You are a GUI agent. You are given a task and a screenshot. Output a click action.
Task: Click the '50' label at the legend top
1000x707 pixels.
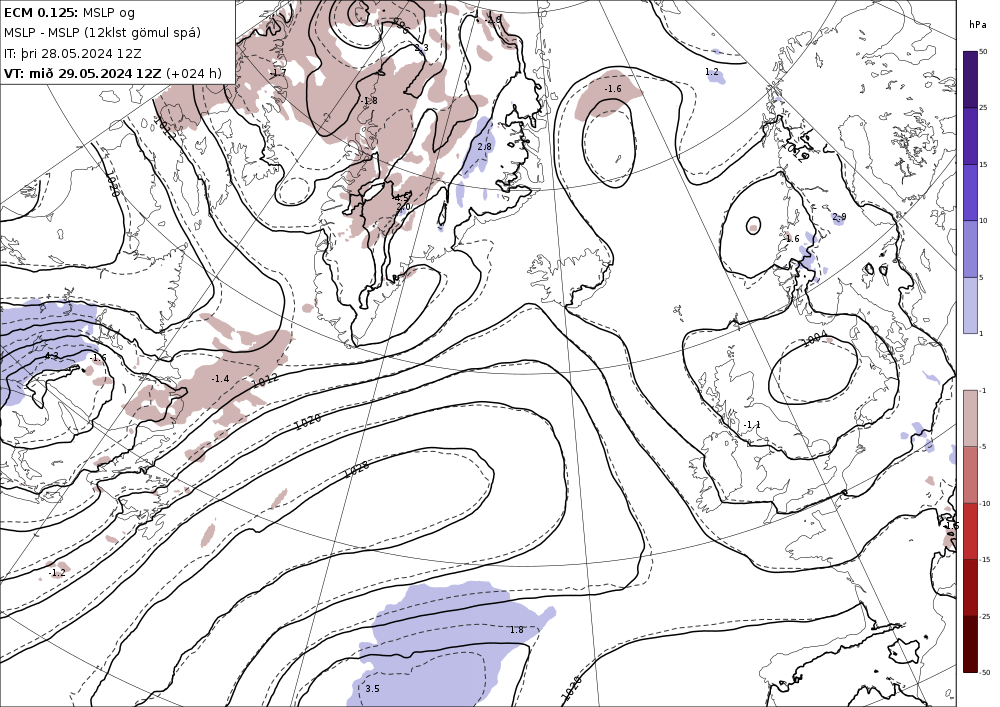983,52
